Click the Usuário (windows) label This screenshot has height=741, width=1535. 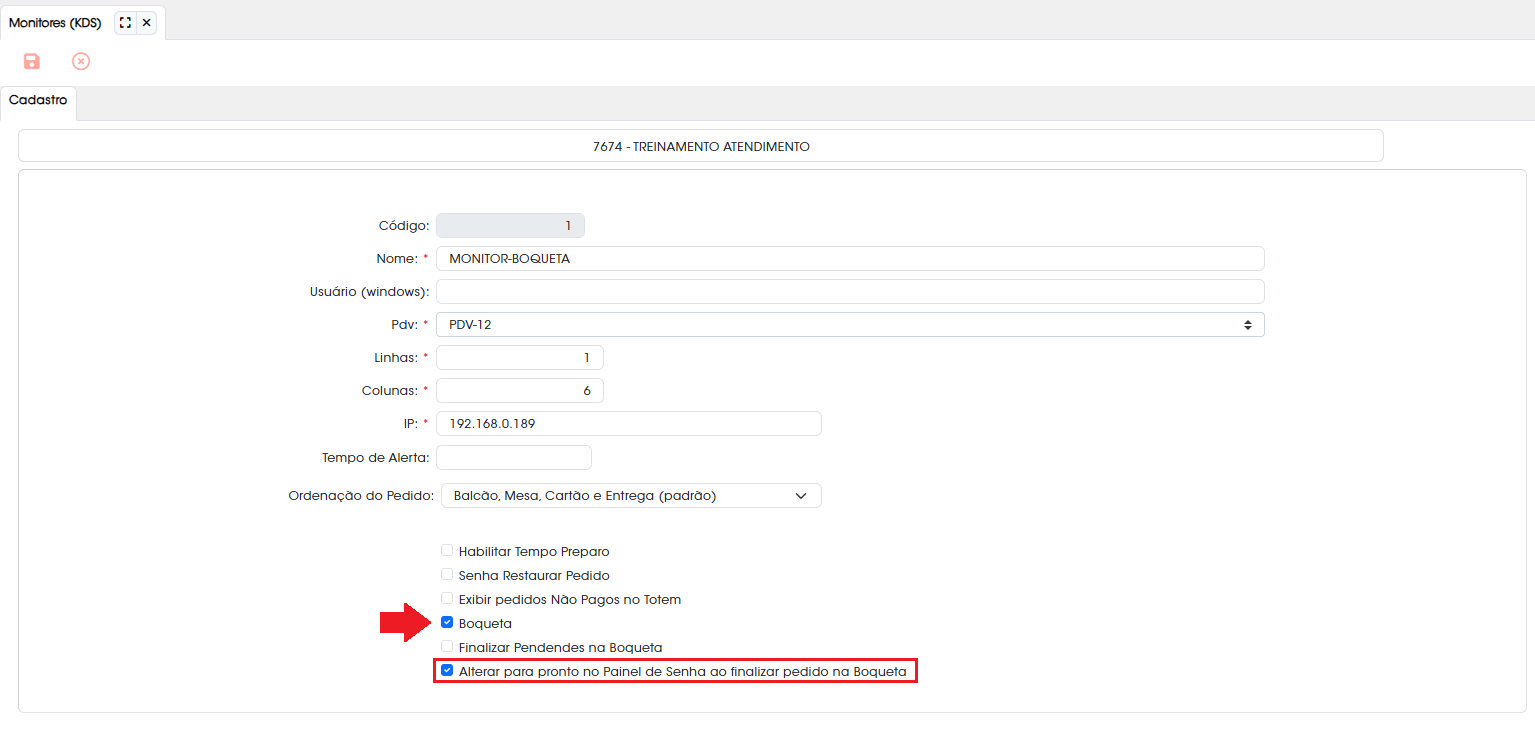point(370,291)
